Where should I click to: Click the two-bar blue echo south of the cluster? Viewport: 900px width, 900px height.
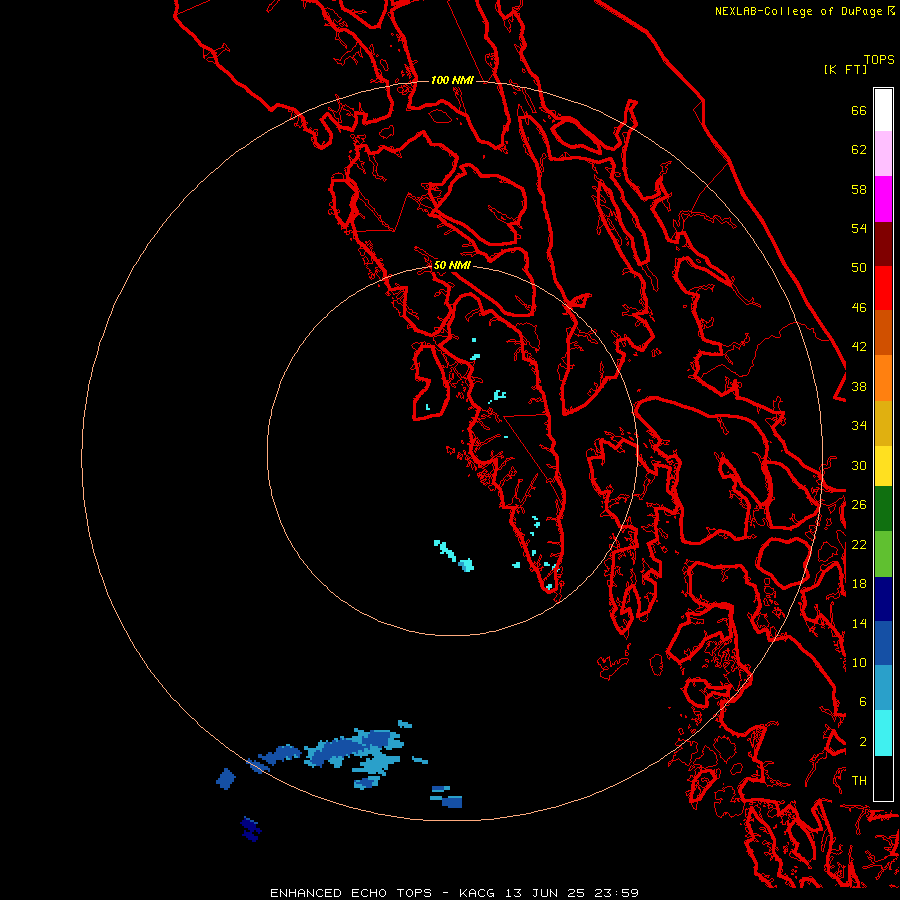(447, 797)
